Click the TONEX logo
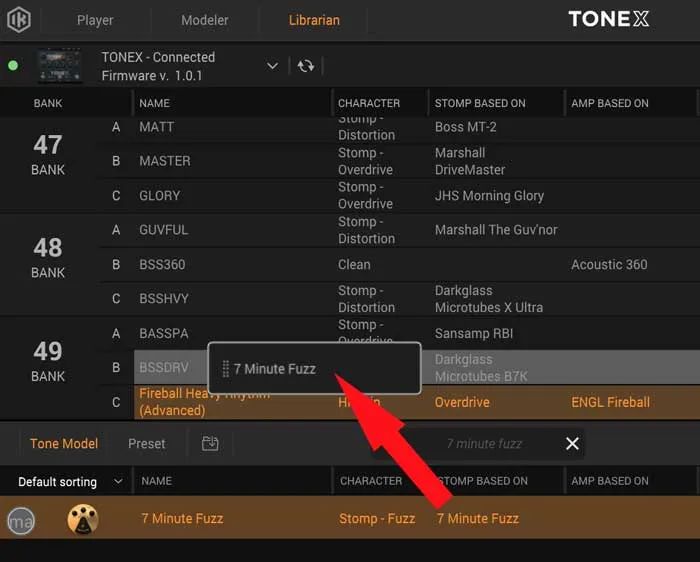 click(608, 19)
